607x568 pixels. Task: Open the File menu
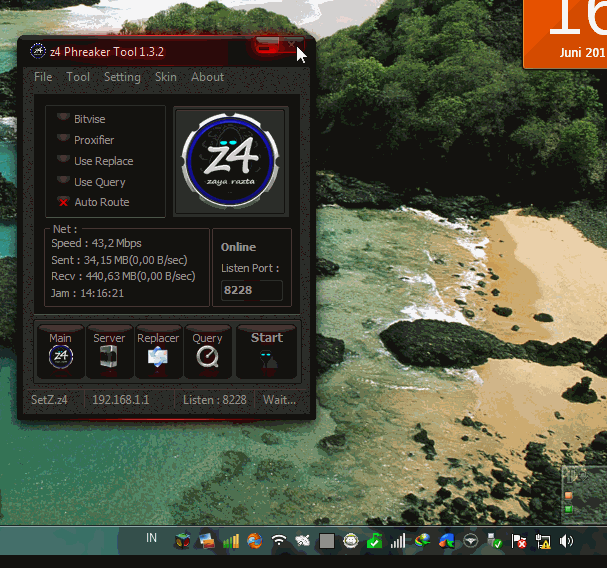click(43, 77)
